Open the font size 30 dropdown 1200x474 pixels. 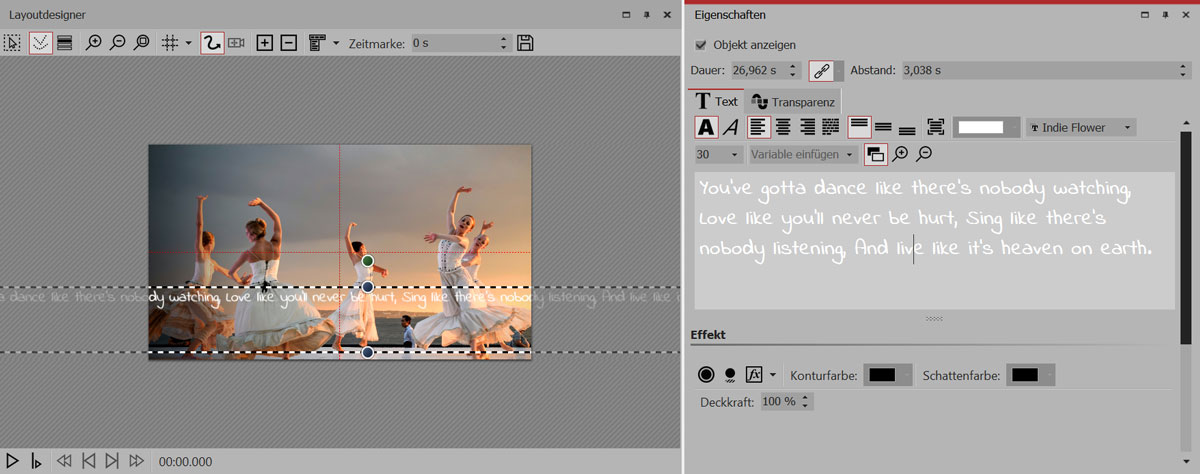718,154
